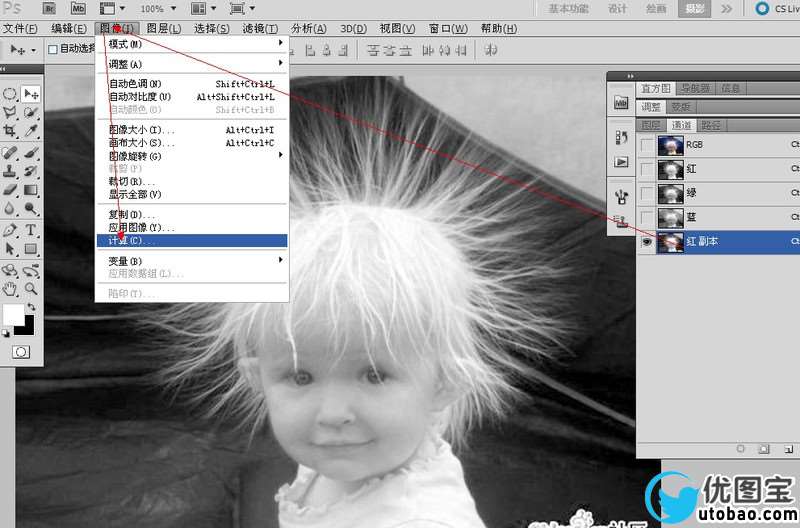Screen dimensions: 800x528
Task: Launch Mini Bridge from top bar
Action: coord(79,8)
